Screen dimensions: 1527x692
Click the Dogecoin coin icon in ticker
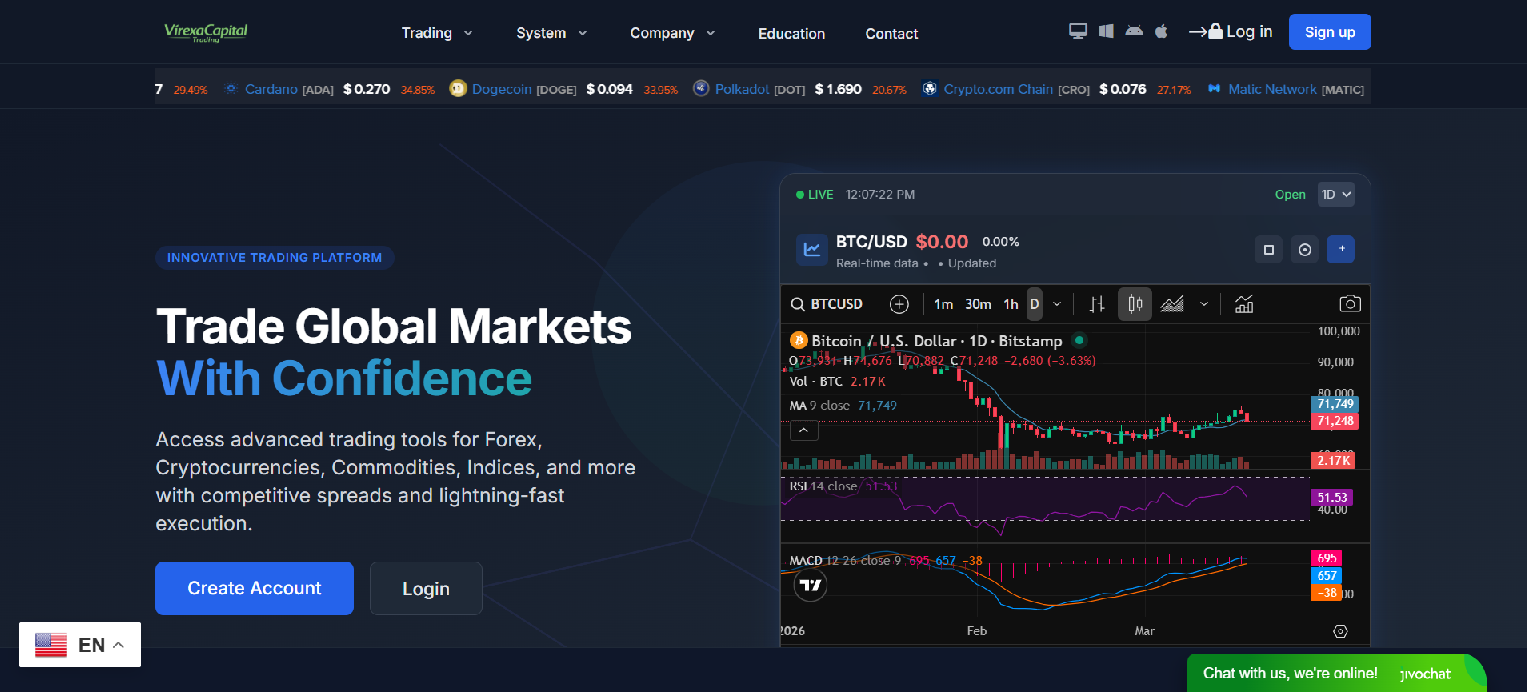click(458, 89)
